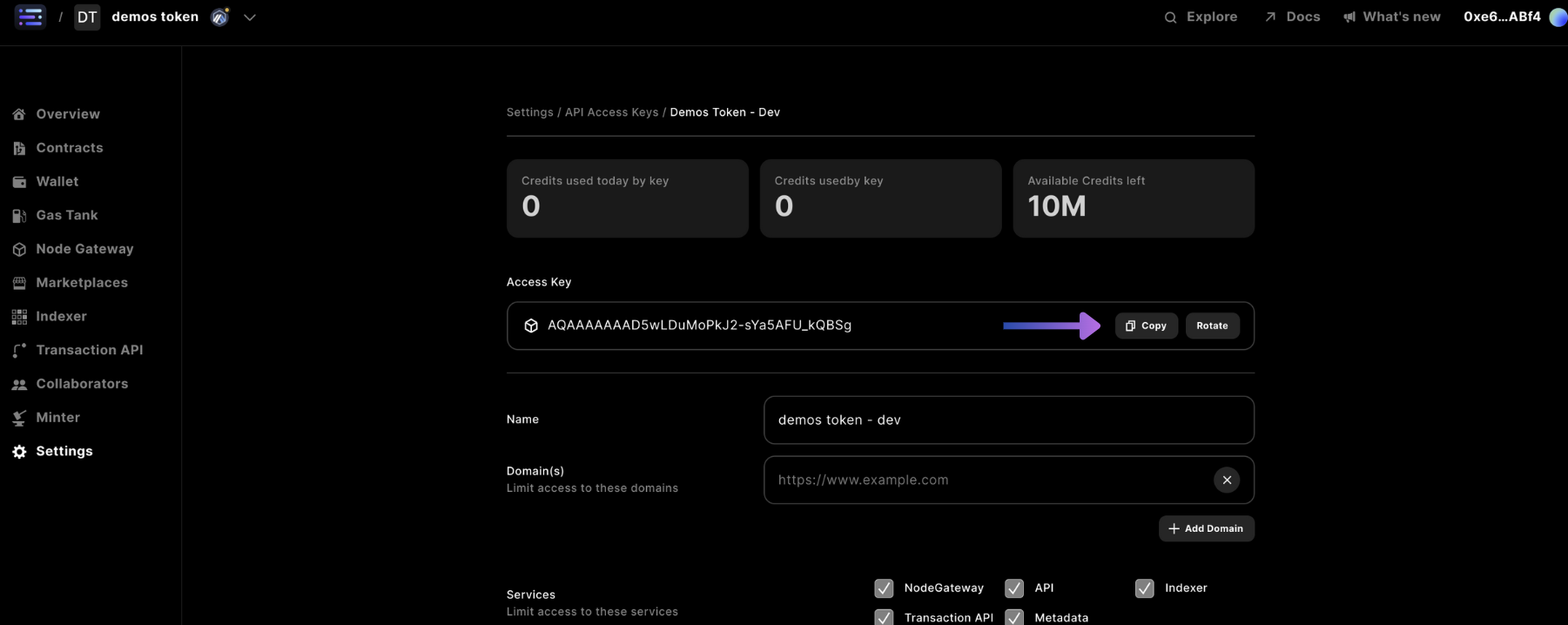The height and width of the screenshot is (625, 1568).
Task: Copy the access key
Action: pos(1146,326)
